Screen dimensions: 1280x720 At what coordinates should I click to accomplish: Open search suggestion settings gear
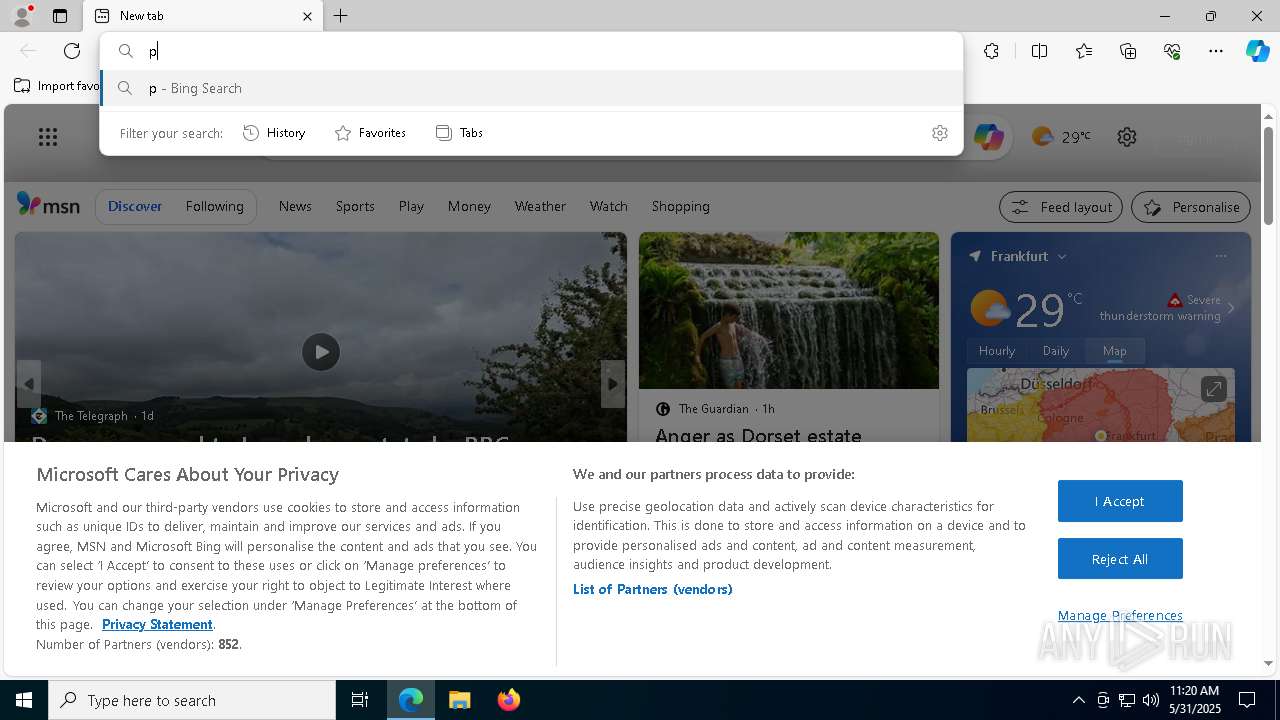tap(940, 133)
